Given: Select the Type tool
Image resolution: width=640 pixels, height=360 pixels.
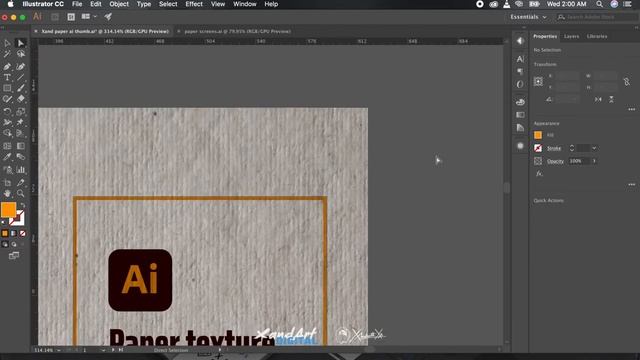Looking at the screenshot, I should click(7, 77).
